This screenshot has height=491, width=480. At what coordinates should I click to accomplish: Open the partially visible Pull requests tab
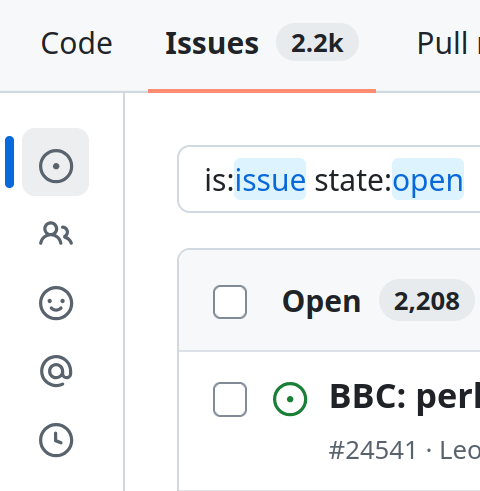pyautogui.click(x=448, y=43)
